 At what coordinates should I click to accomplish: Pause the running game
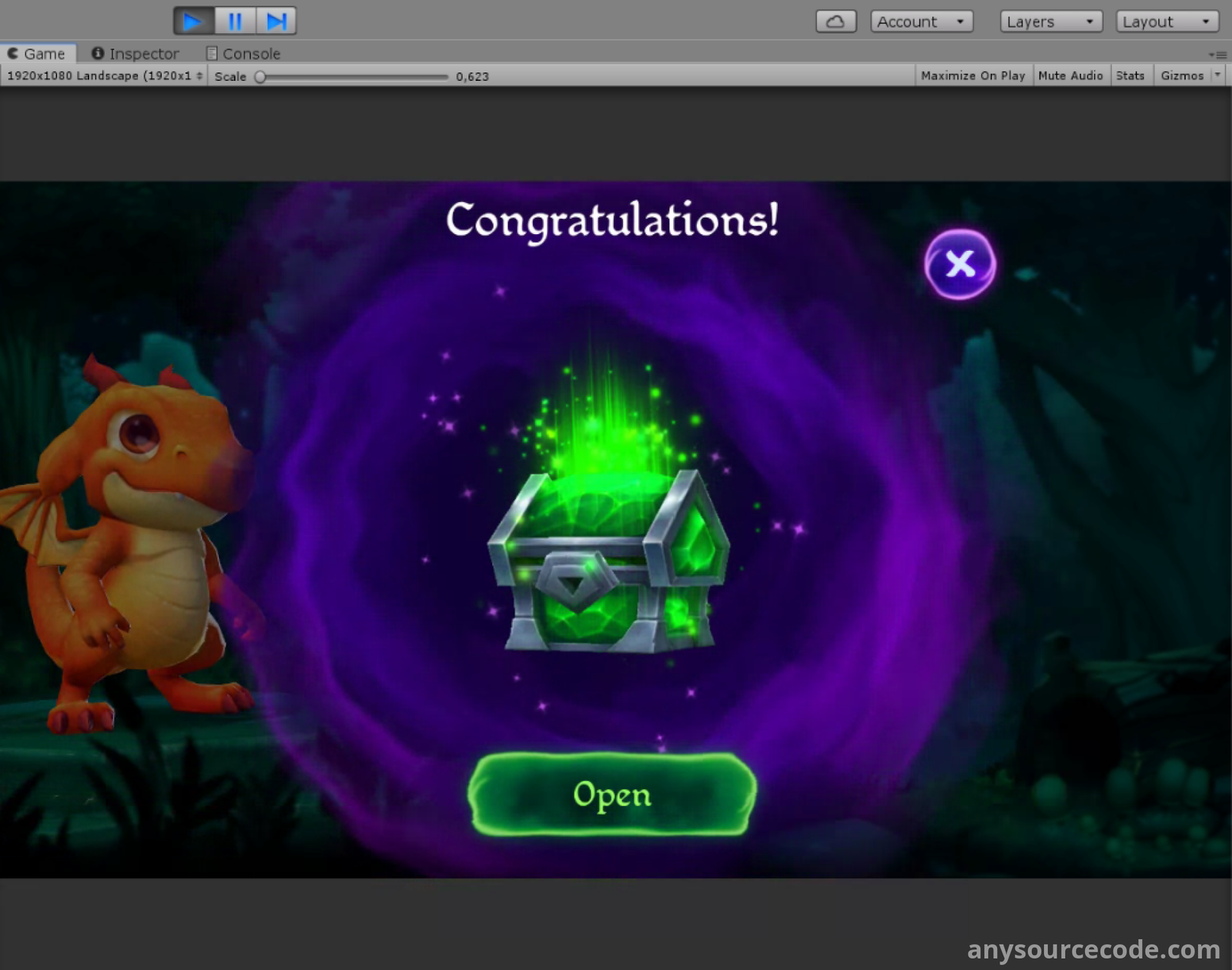tap(235, 21)
